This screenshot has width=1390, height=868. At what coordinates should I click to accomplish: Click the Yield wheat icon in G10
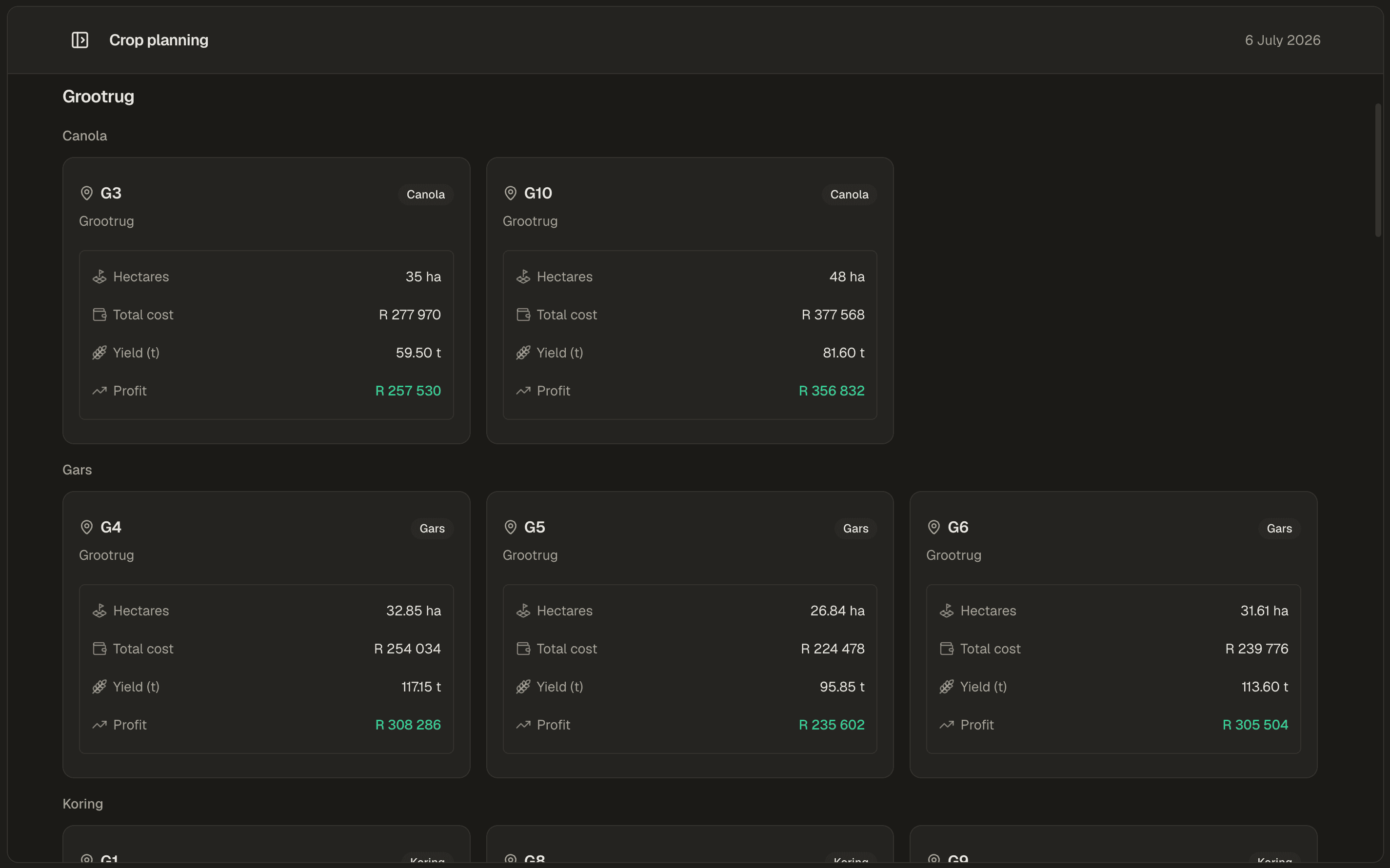point(523,353)
